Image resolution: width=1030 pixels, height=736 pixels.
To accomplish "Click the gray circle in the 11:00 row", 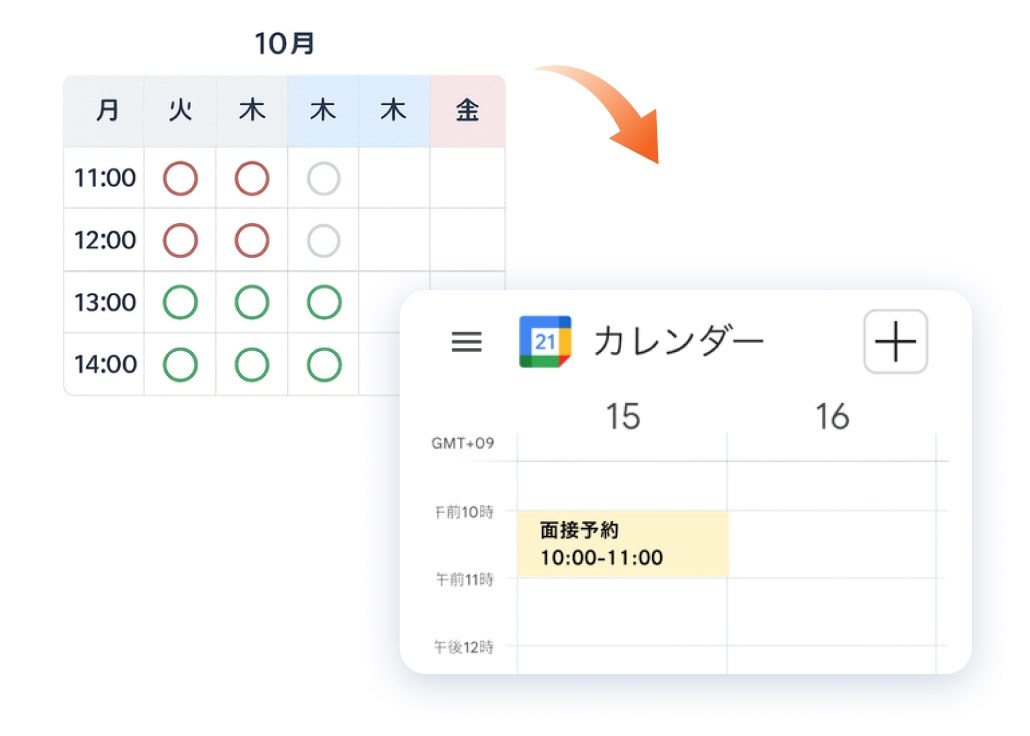I will (324, 179).
